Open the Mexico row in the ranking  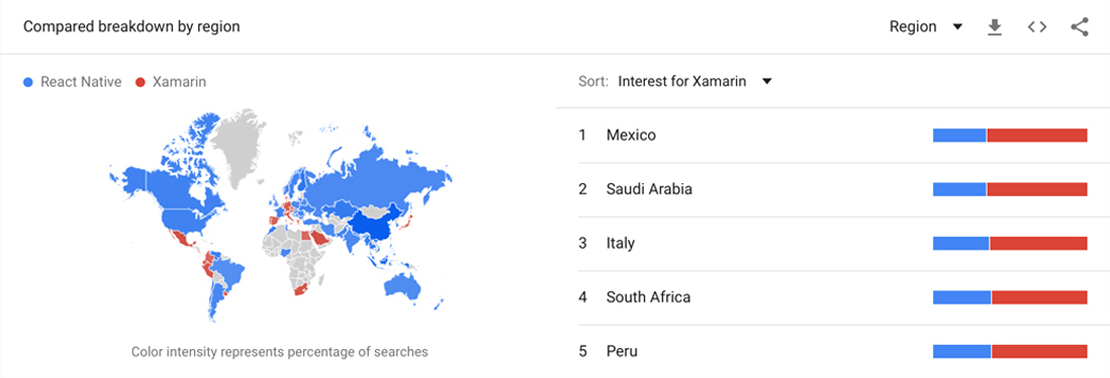click(x=832, y=135)
